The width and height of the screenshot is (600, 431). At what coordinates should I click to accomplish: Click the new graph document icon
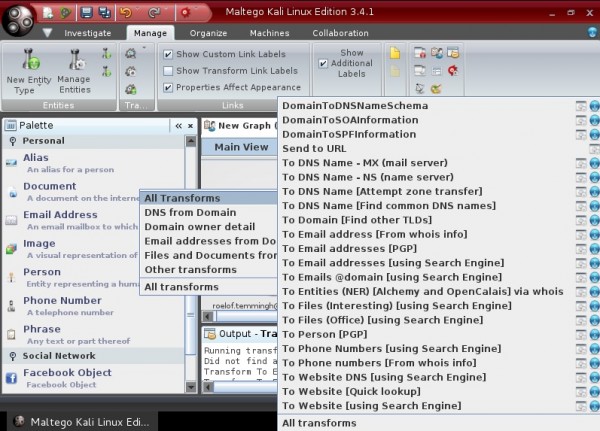coord(48,13)
